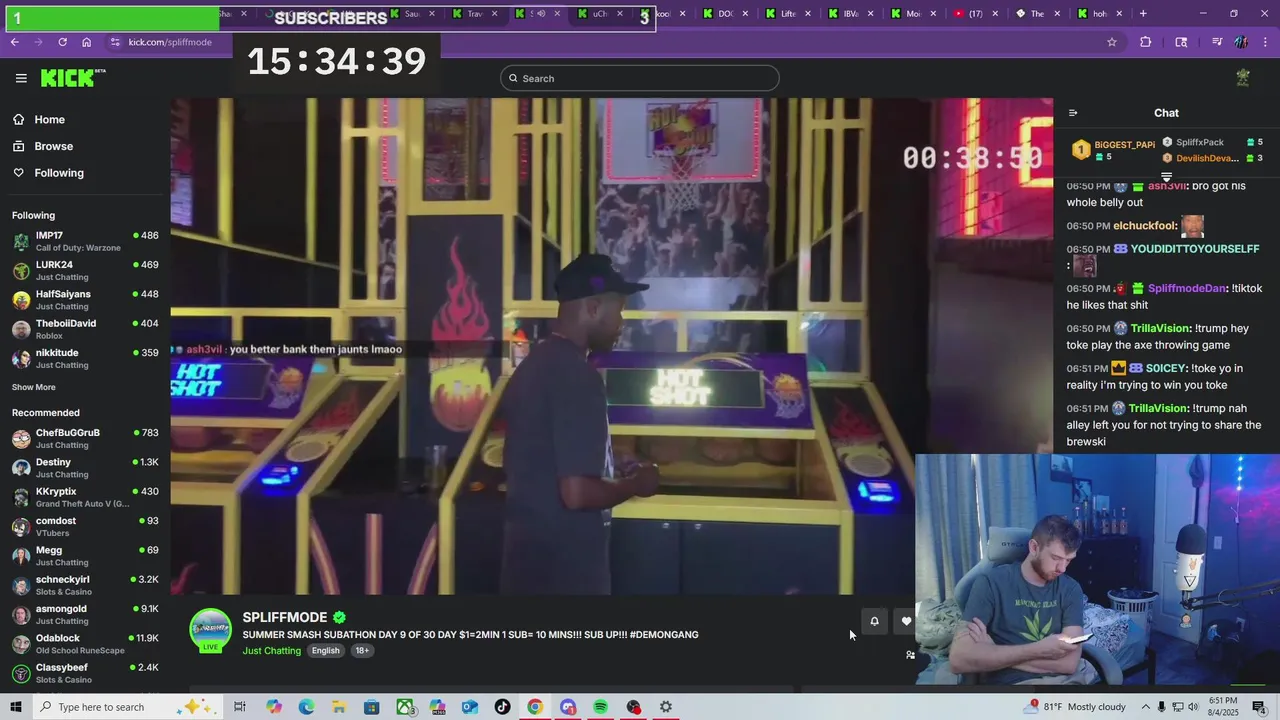
Task: Reload the page with refresh icon
Action: pyautogui.click(x=63, y=42)
